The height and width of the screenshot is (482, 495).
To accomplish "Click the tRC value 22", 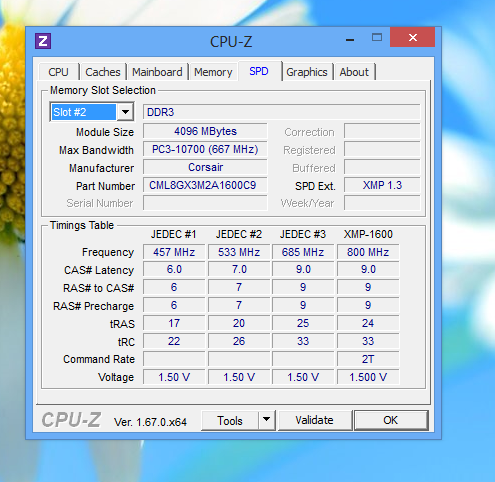I will click(x=174, y=341).
